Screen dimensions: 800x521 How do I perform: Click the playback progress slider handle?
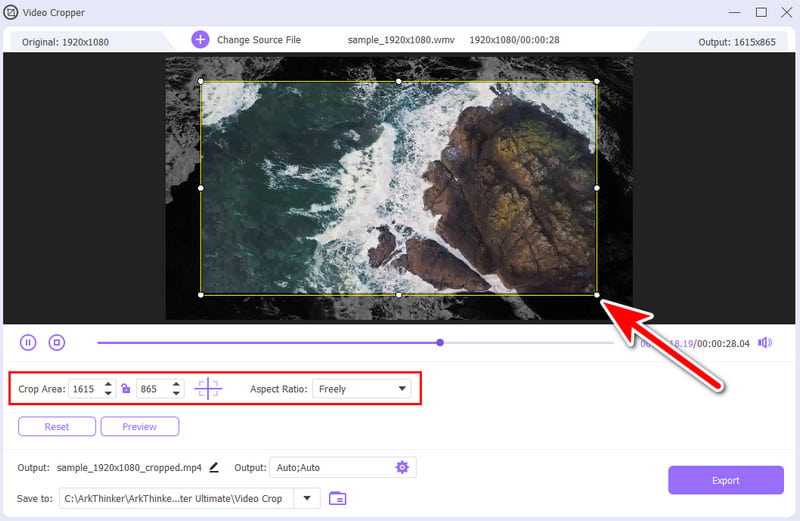coord(440,342)
